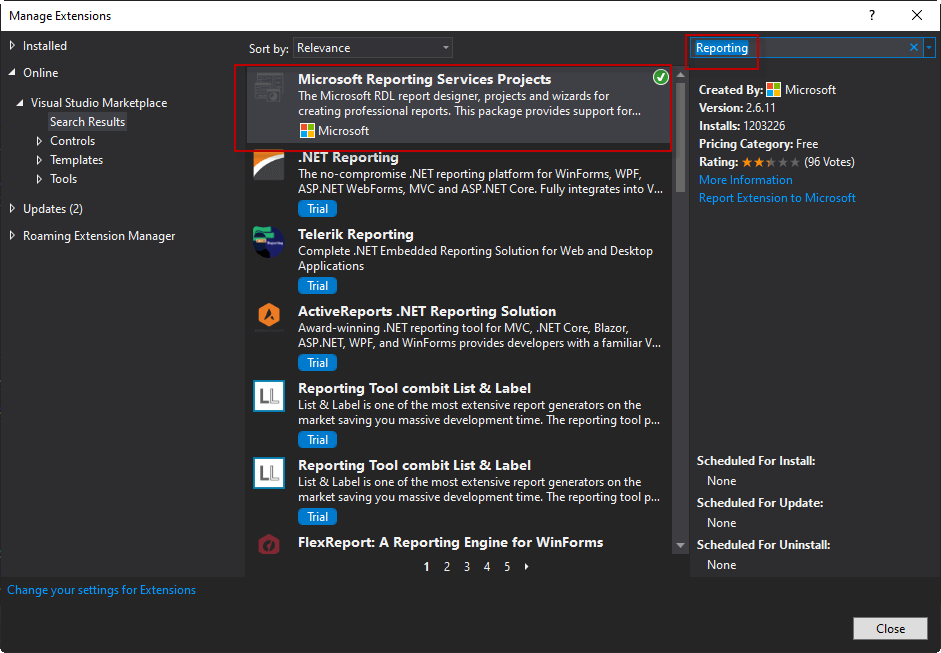The height and width of the screenshot is (653, 941).
Task: Click the Telerik Reporting extension icon
Action: 269,242
